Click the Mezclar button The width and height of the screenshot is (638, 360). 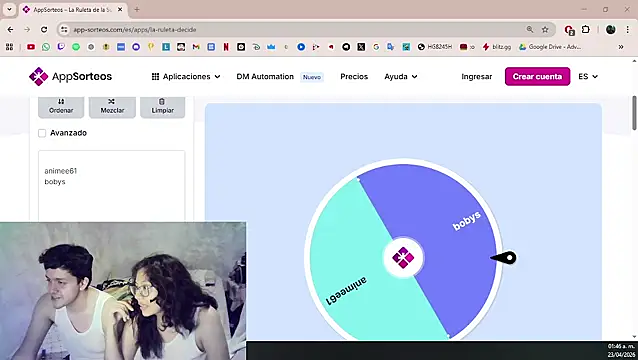pyautogui.click(x=112, y=107)
